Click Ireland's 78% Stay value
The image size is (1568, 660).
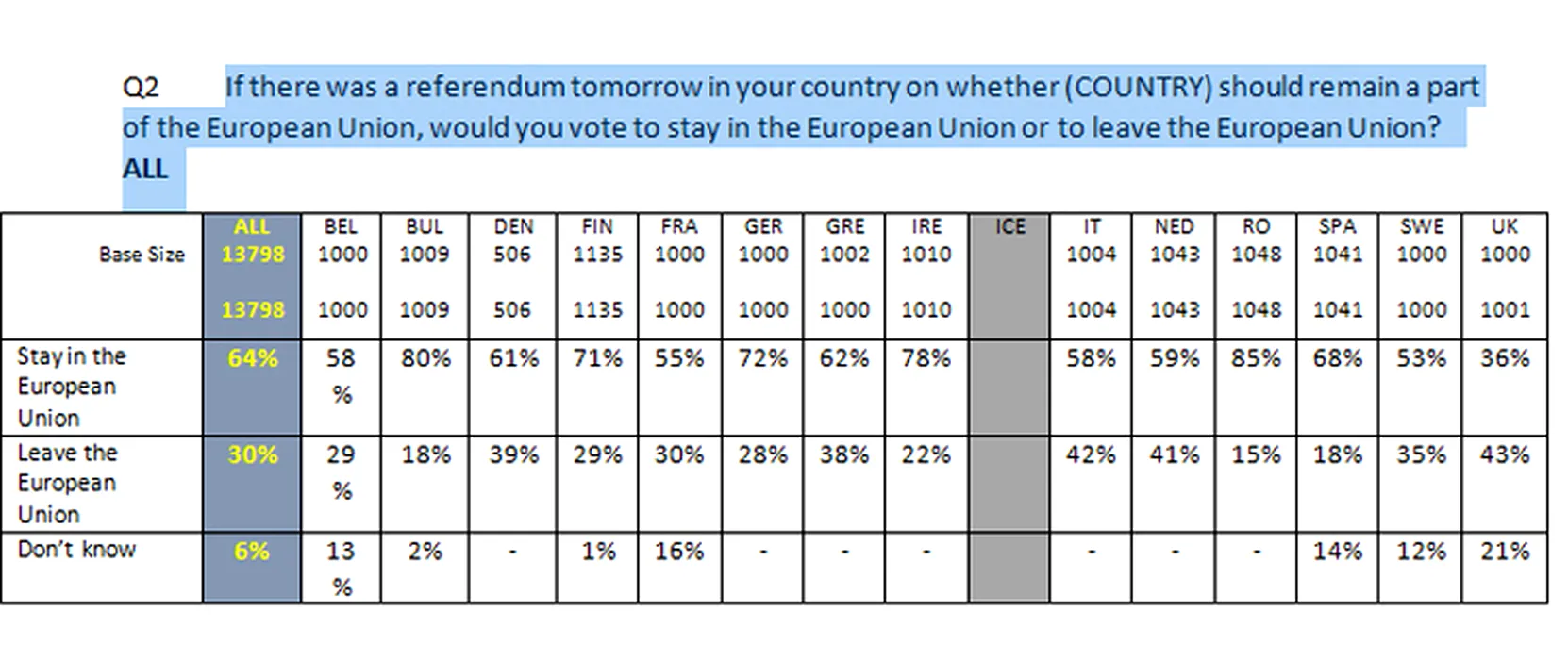(x=926, y=358)
